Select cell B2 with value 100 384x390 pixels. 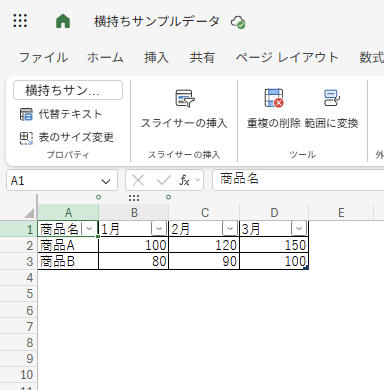[134, 245]
